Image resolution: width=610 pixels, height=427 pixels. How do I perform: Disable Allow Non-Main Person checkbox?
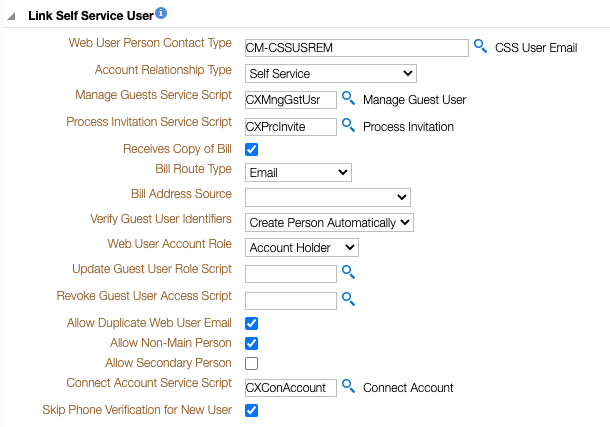click(x=251, y=343)
